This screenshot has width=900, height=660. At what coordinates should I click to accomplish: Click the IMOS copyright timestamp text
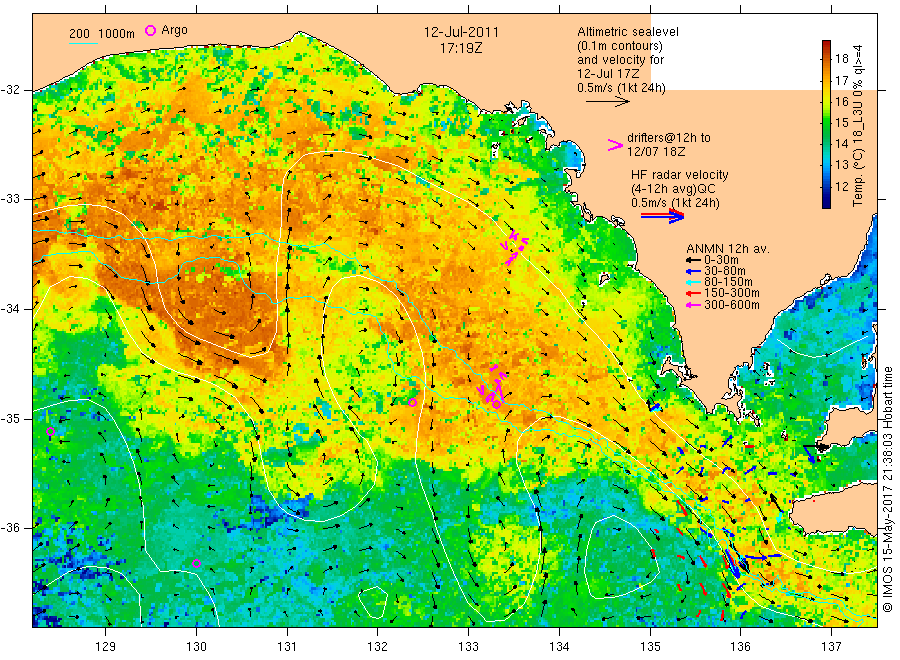coord(887,489)
